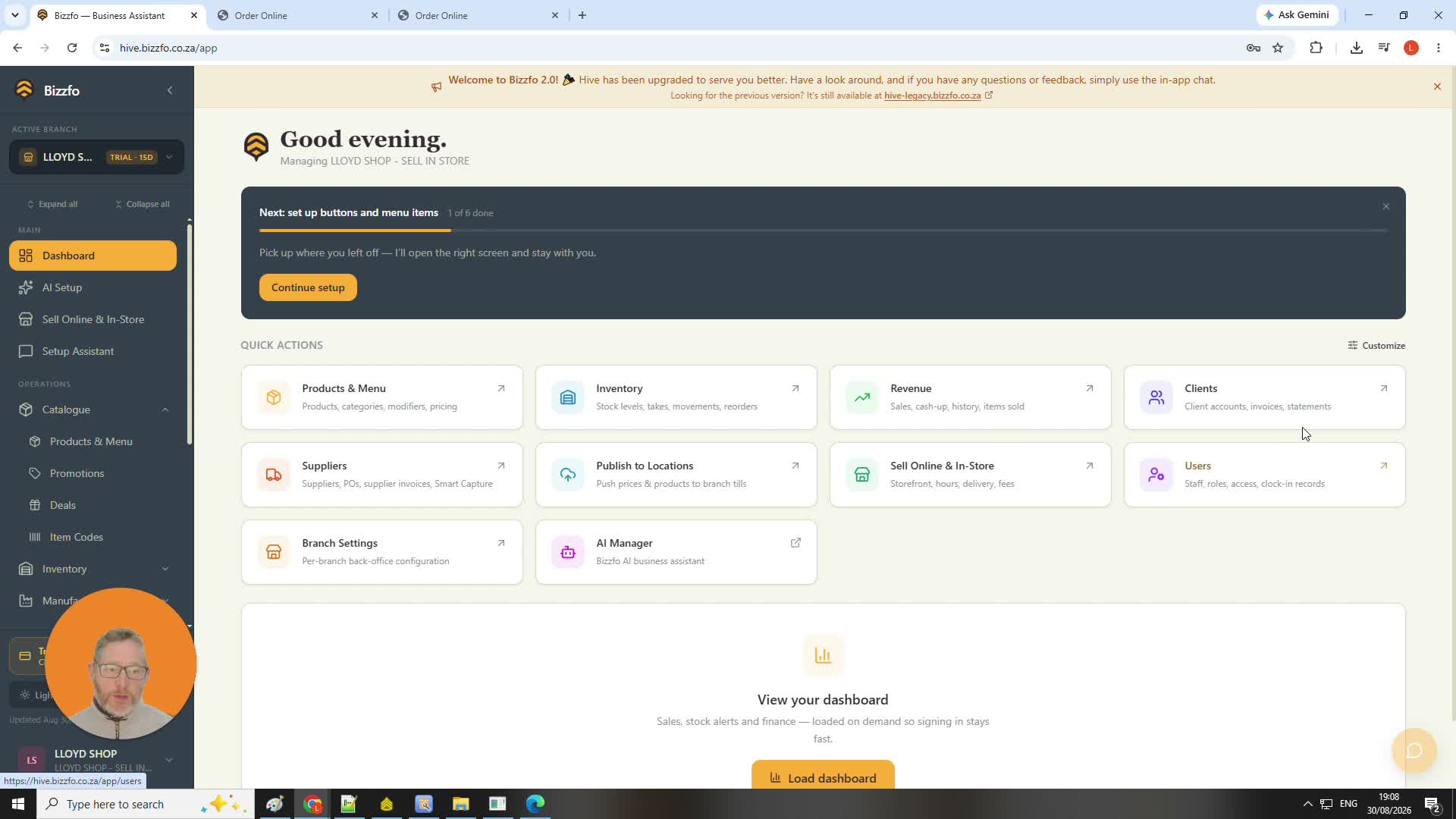Open the Chrome tab search dropdown

pos(14,15)
